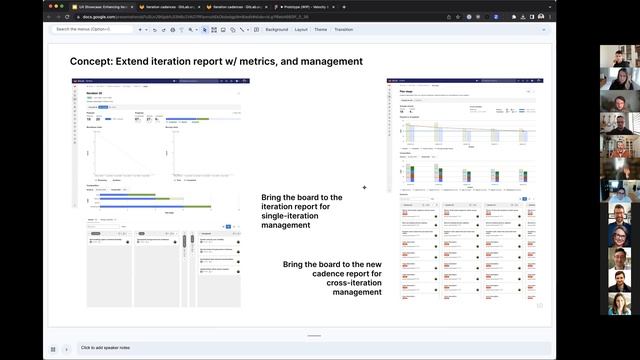Click the Search the menus field
This screenshot has height=360, width=640.
(x=92, y=29)
